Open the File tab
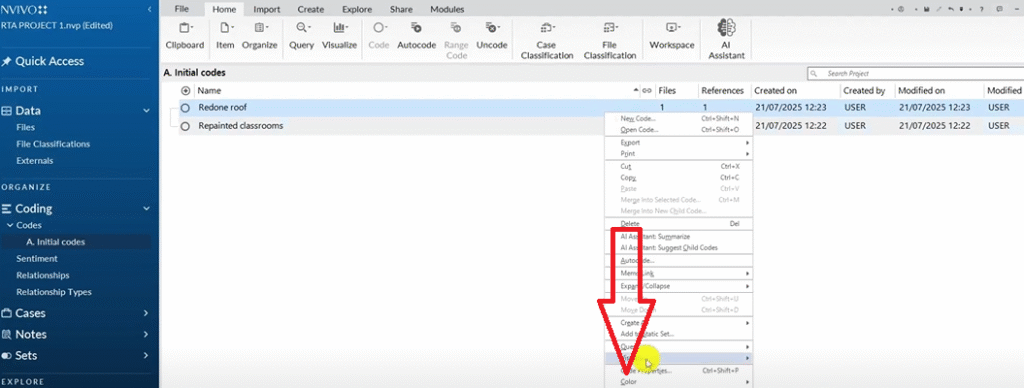Image resolution: width=1024 pixels, height=388 pixels. pyautogui.click(x=182, y=10)
